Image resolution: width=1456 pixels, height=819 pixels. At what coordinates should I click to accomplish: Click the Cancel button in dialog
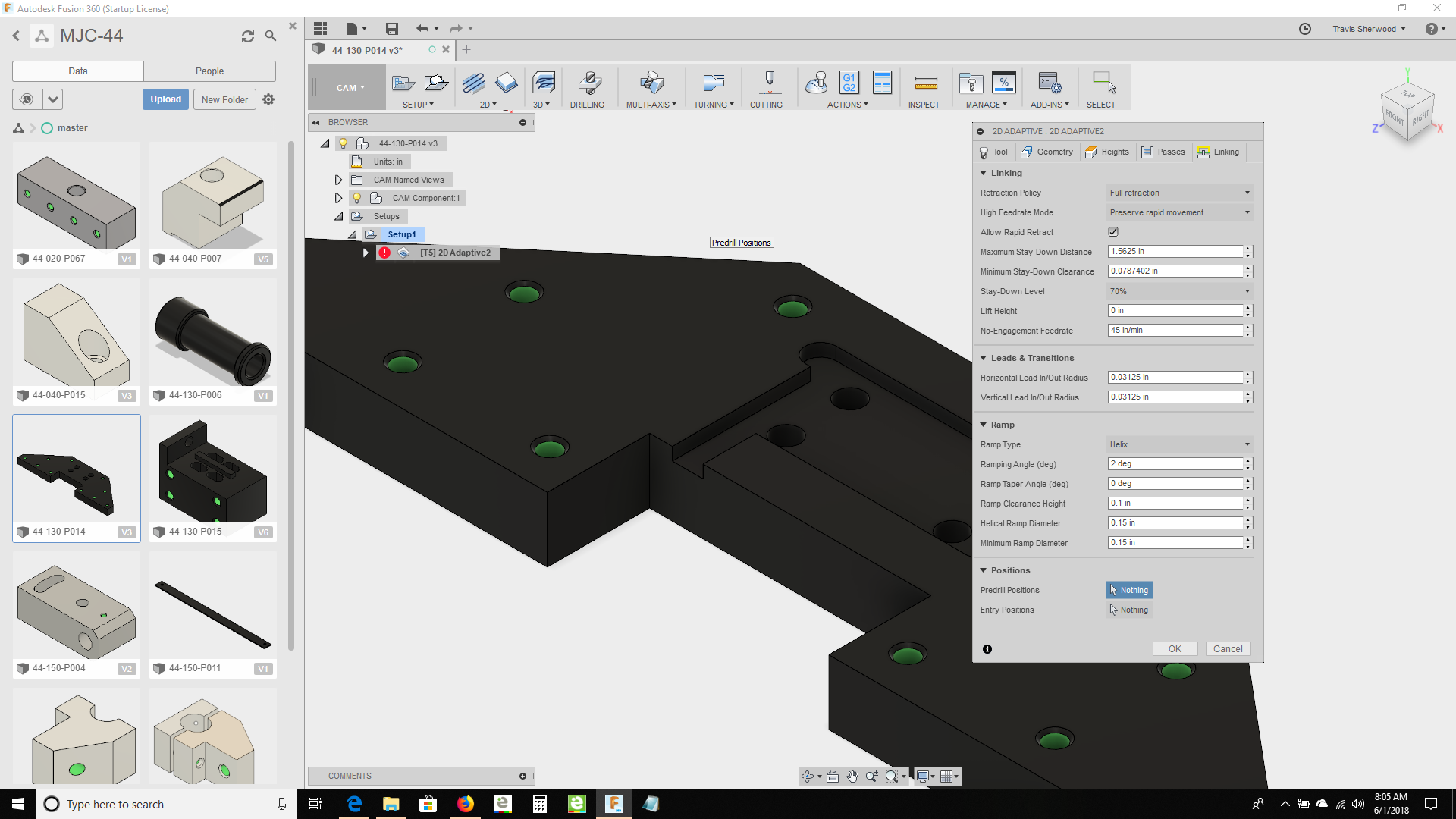click(1227, 649)
